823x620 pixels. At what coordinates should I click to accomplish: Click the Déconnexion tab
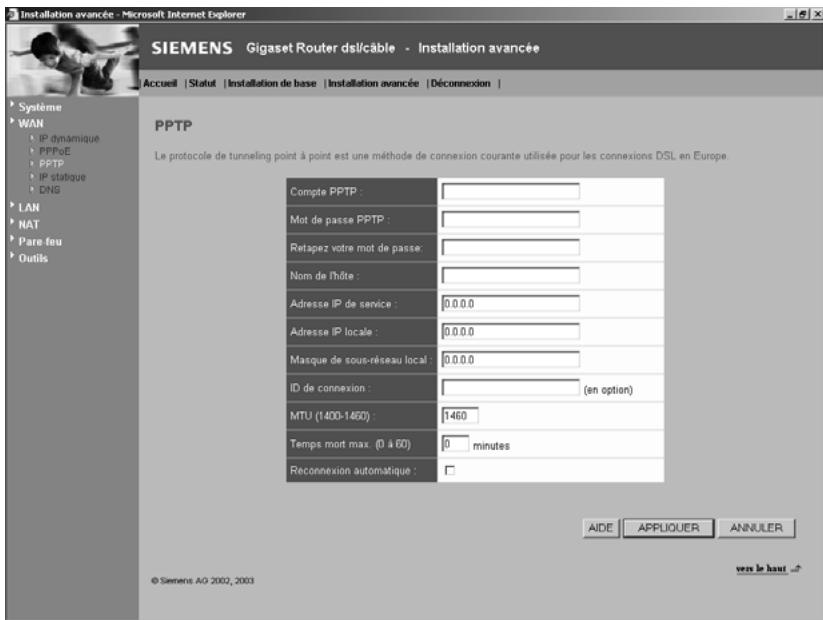point(460,83)
